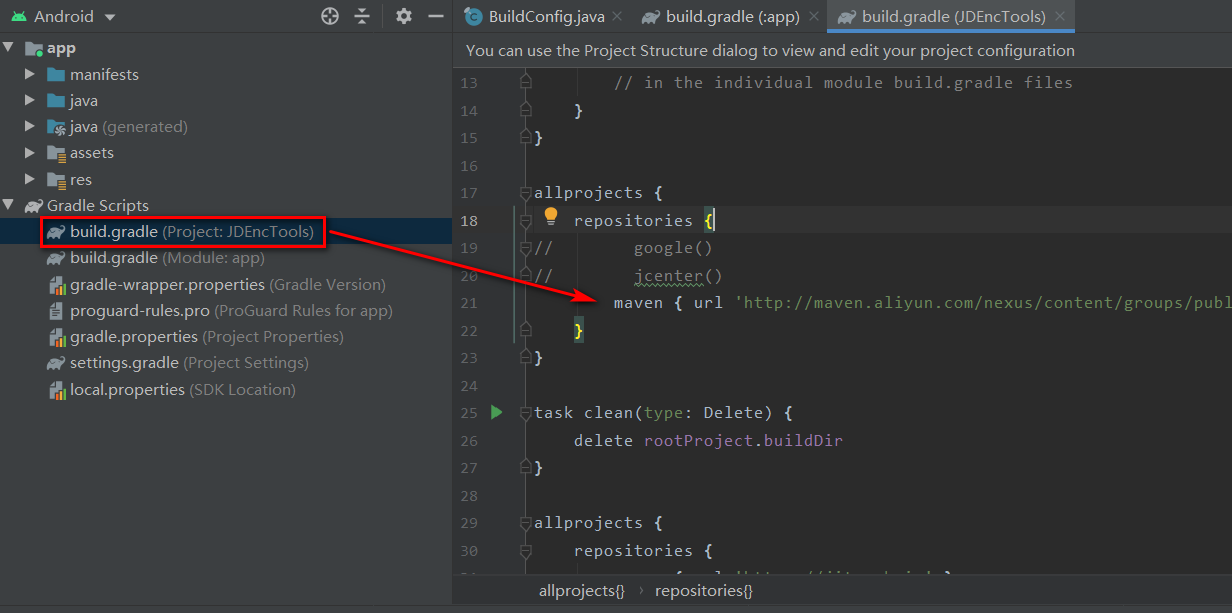Viewport: 1232px width, 613px height.
Task: Click the Collapse All icon in project panel
Action: 362,16
